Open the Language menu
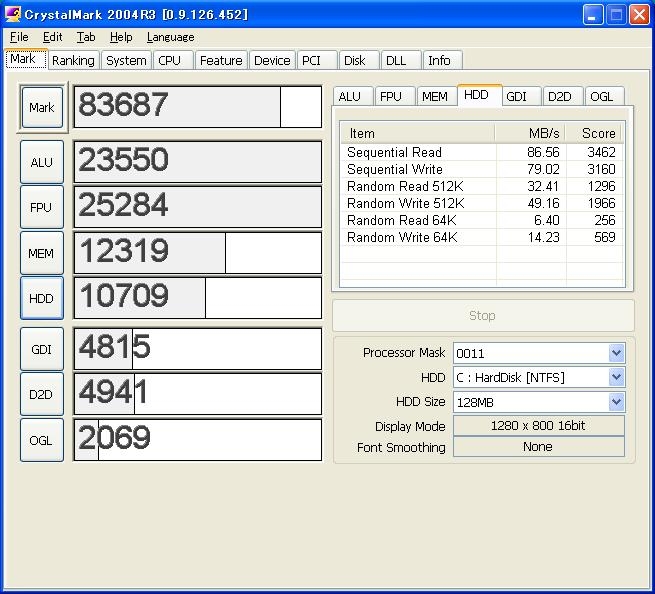The width and height of the screenshot is (655, 594). 170,37
